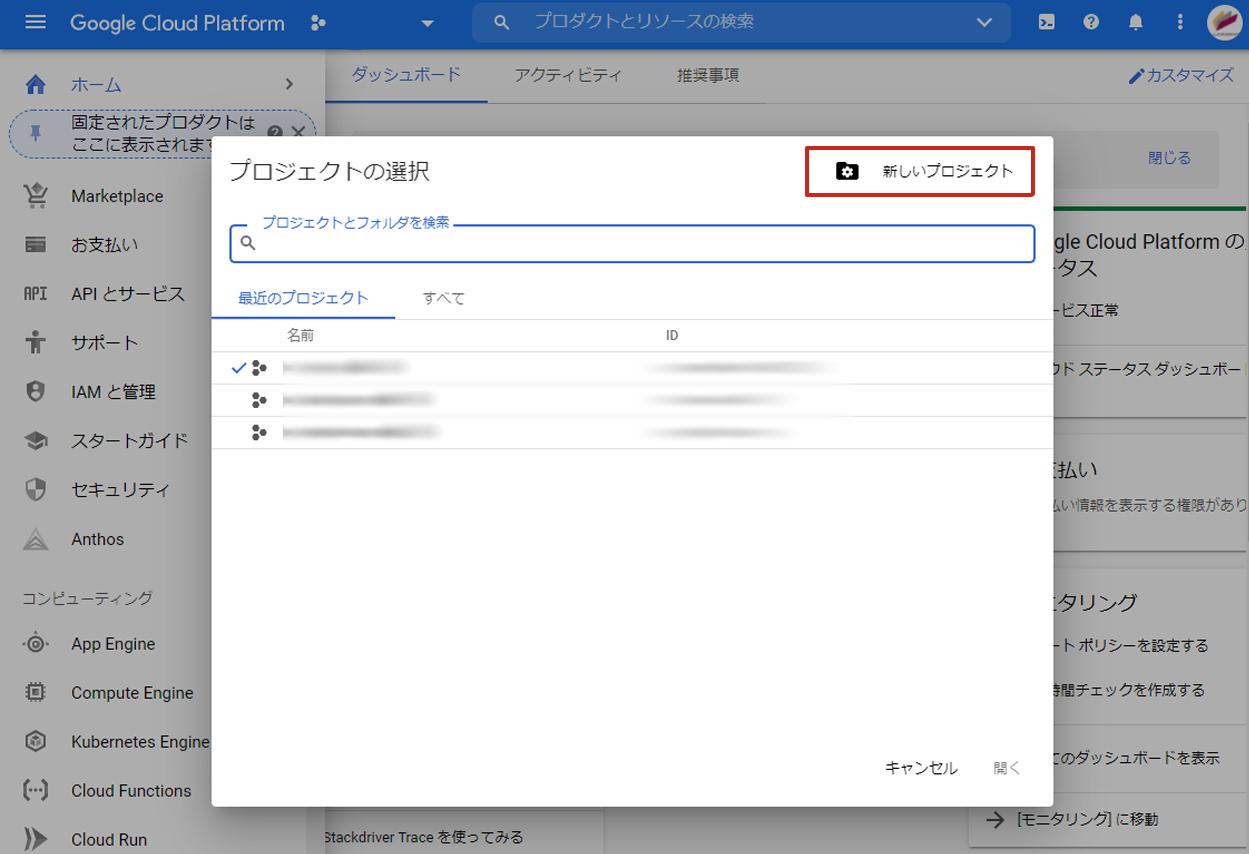Open the three-dot settings menu in header

coord(1180,23)
